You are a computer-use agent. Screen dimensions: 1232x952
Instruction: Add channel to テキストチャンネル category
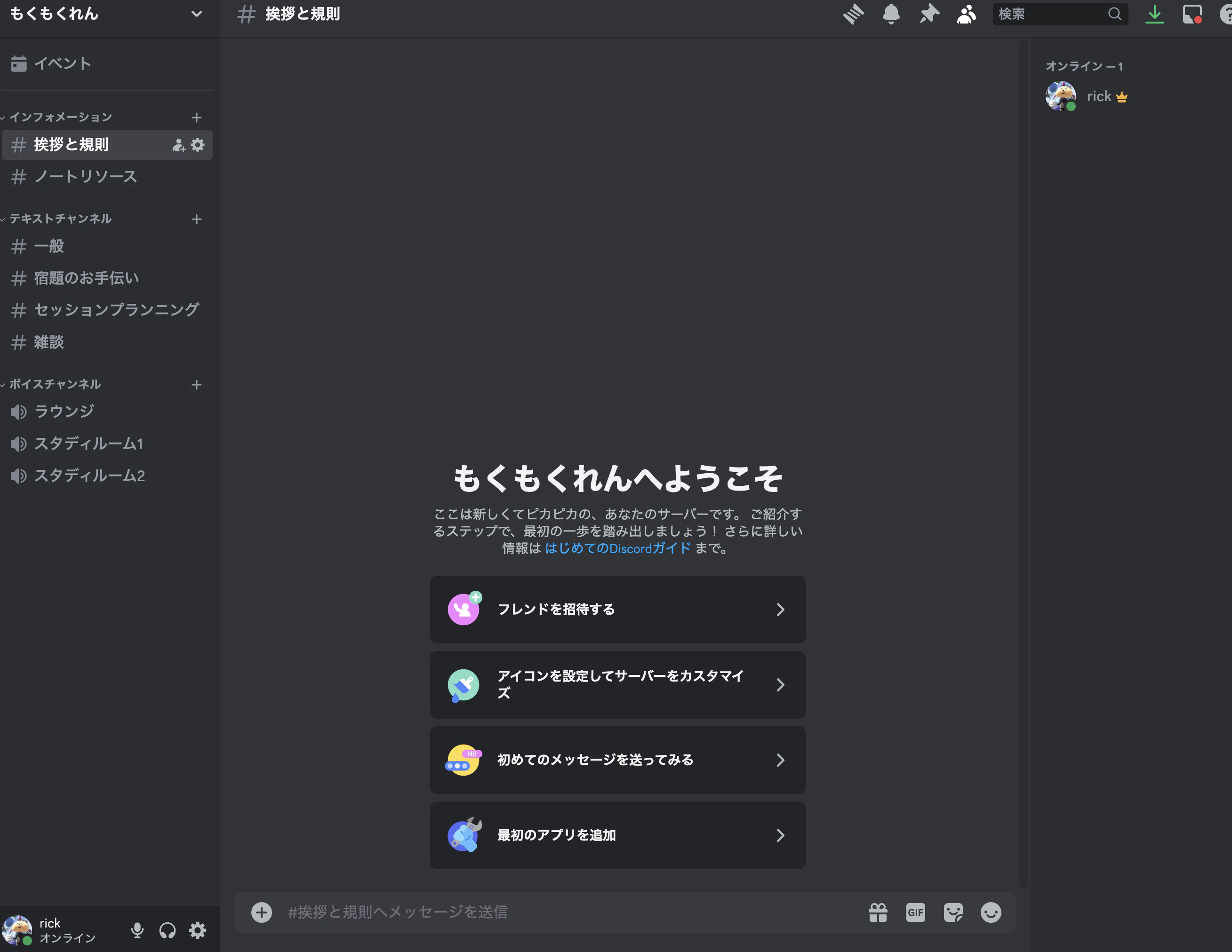(196, 219)
